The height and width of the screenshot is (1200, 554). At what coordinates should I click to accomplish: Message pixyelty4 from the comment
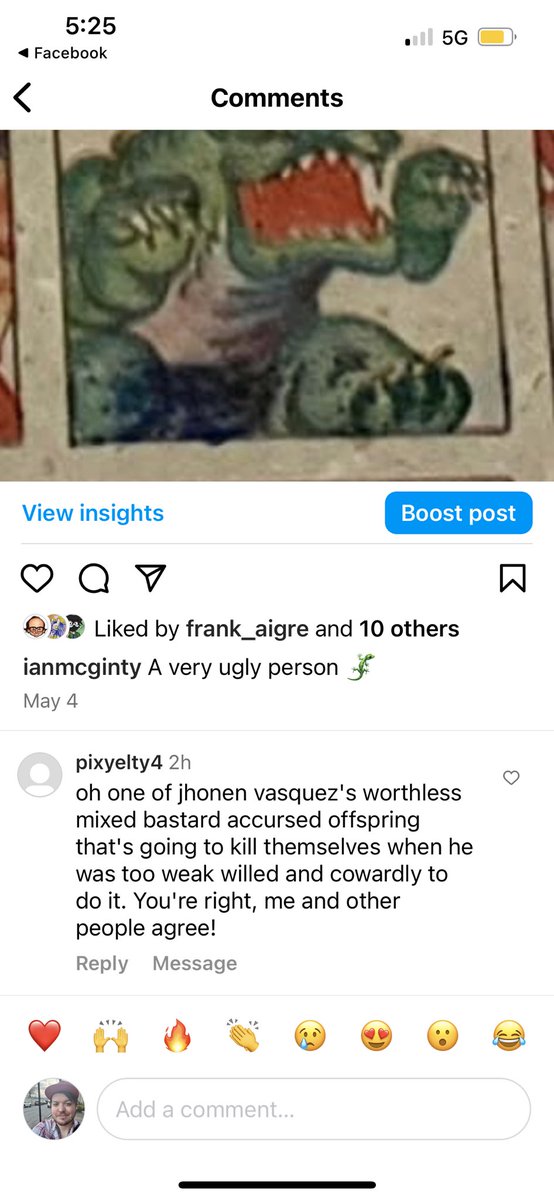[x=195, y=963]
